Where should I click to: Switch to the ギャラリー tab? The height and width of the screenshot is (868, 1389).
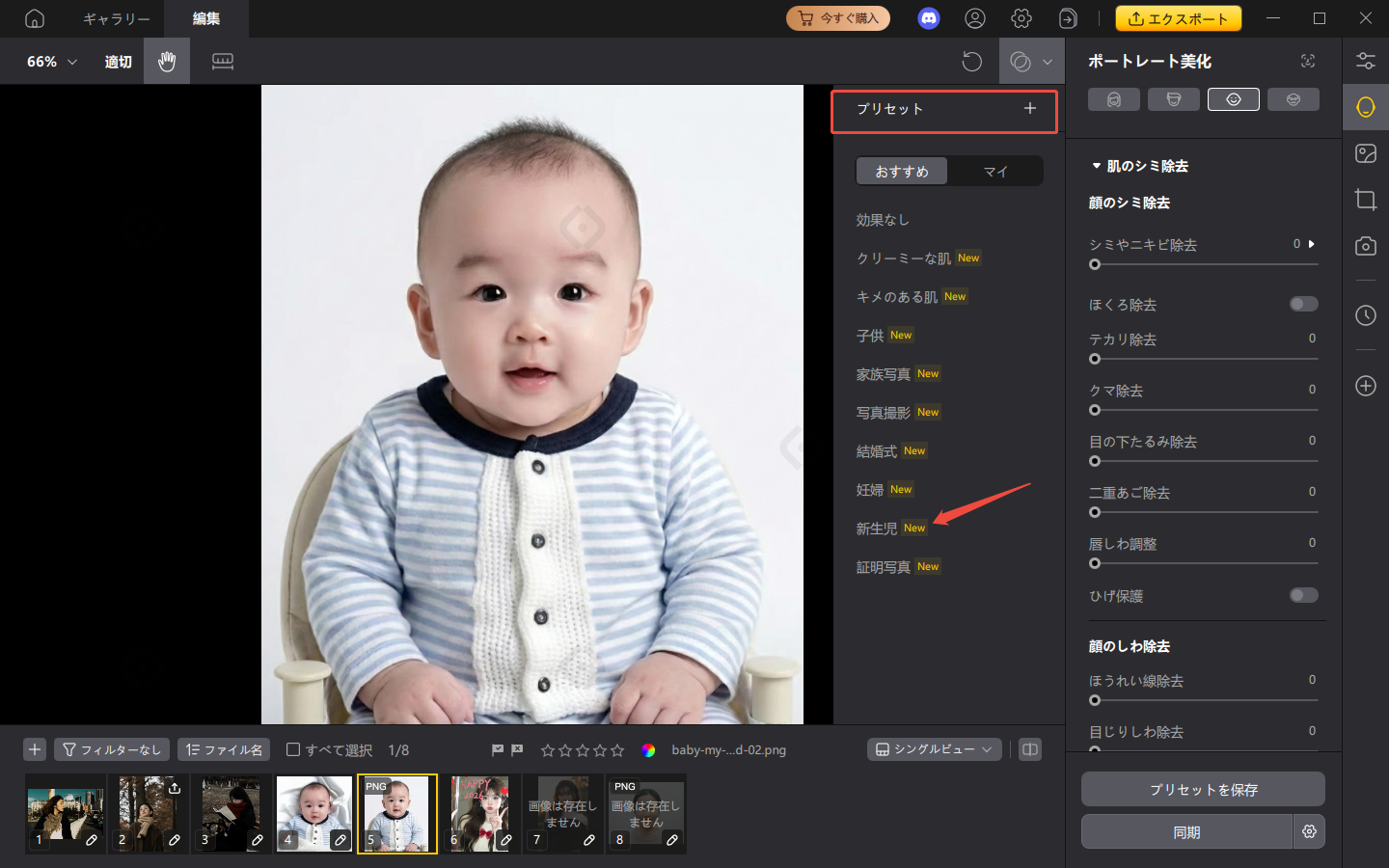click(114, 18)
